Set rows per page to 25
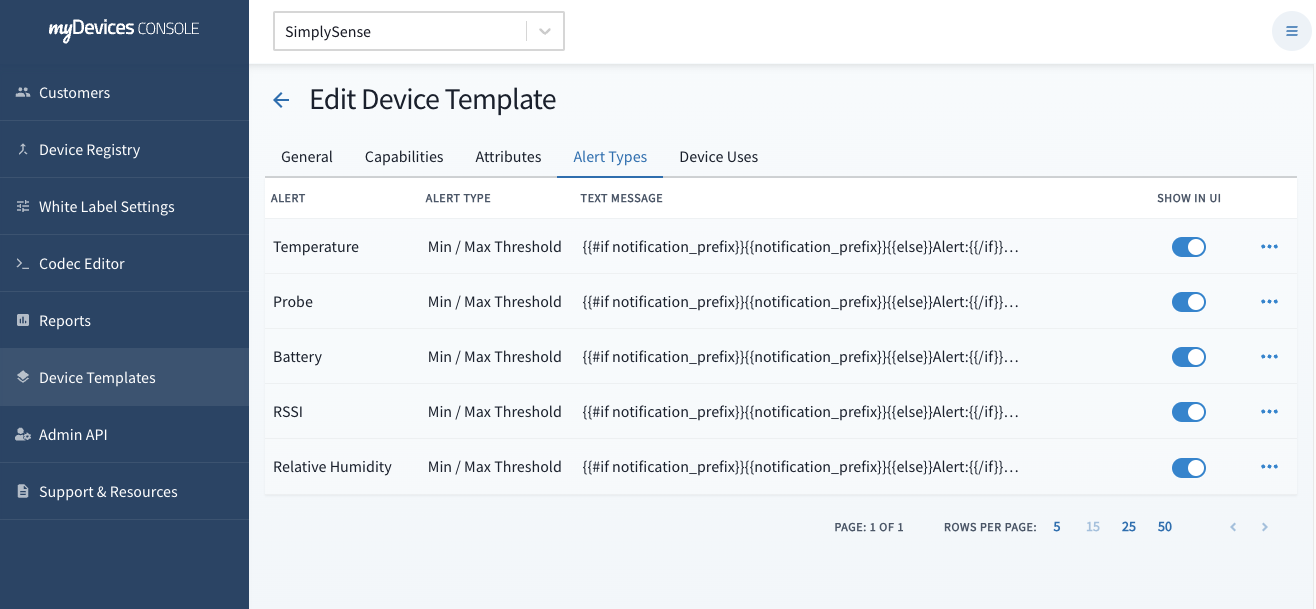1316x609 pixels. click(x=1128, y=527)
